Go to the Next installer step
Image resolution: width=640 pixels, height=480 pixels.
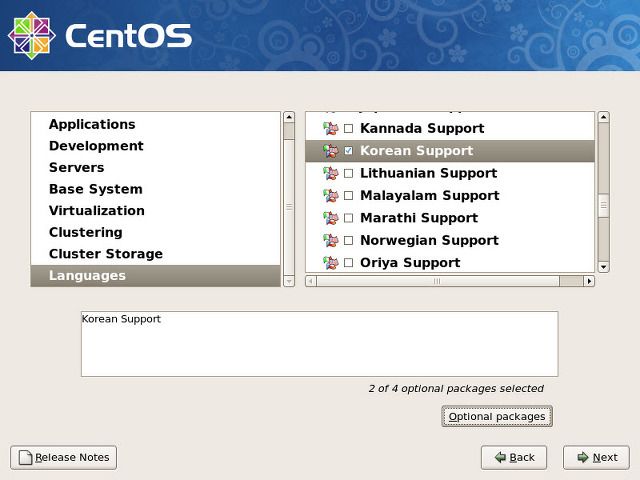click(596, 458)
